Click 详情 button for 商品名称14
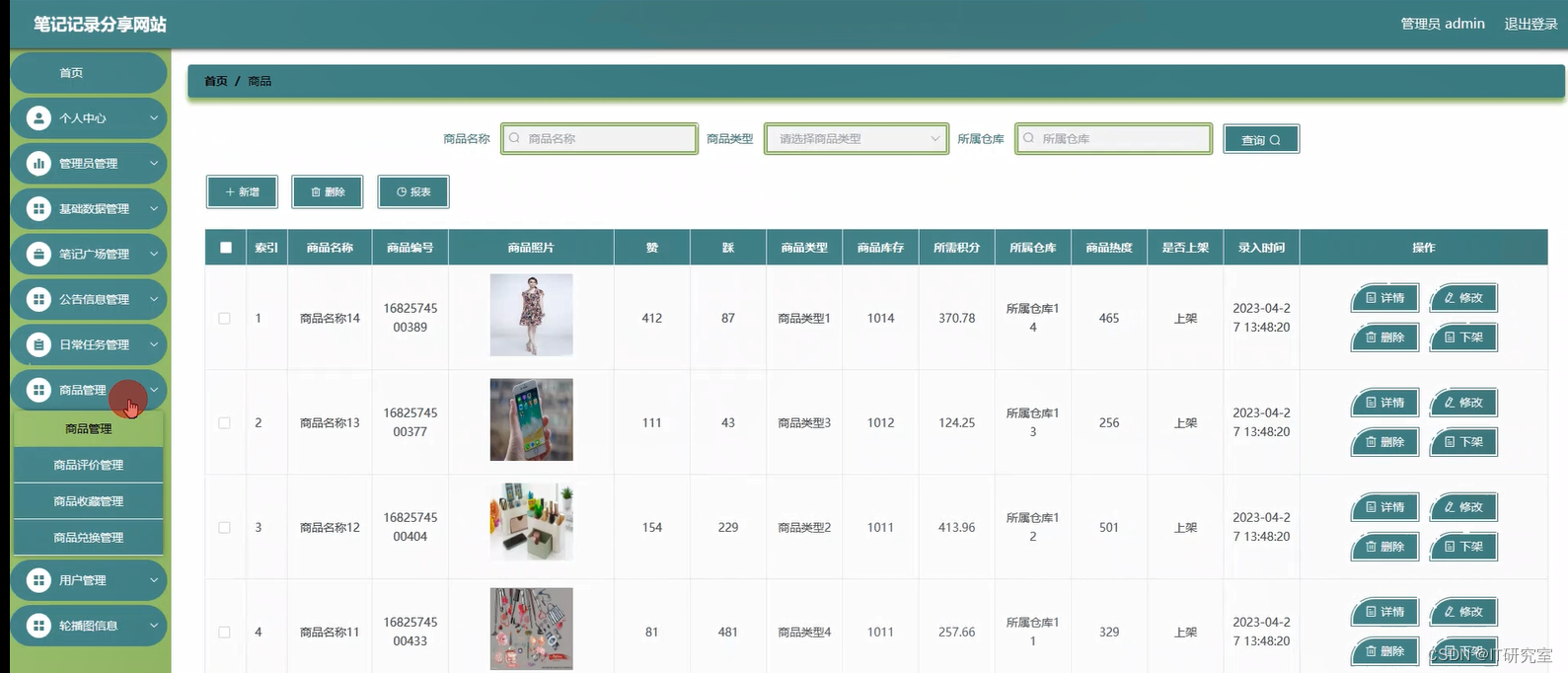 1384,298
